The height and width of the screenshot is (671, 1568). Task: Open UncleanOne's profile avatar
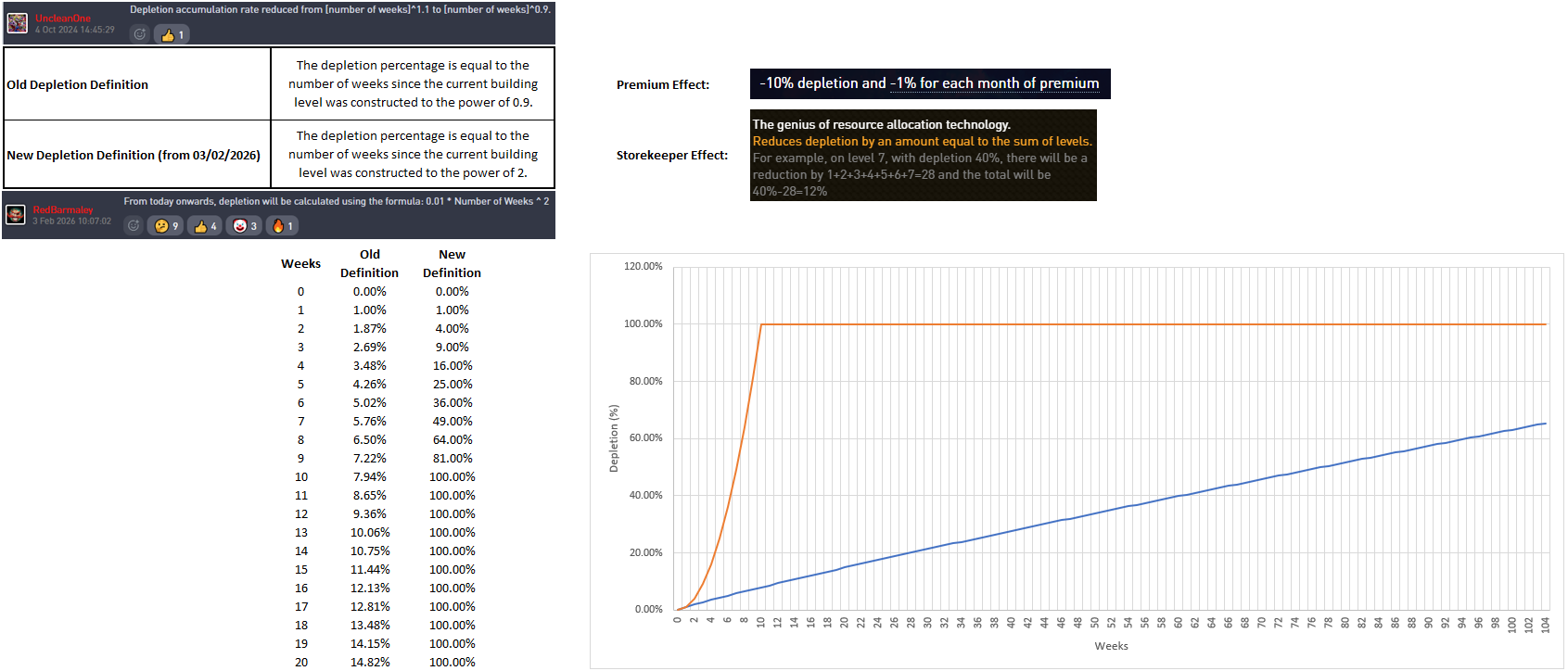click(18, 22)
